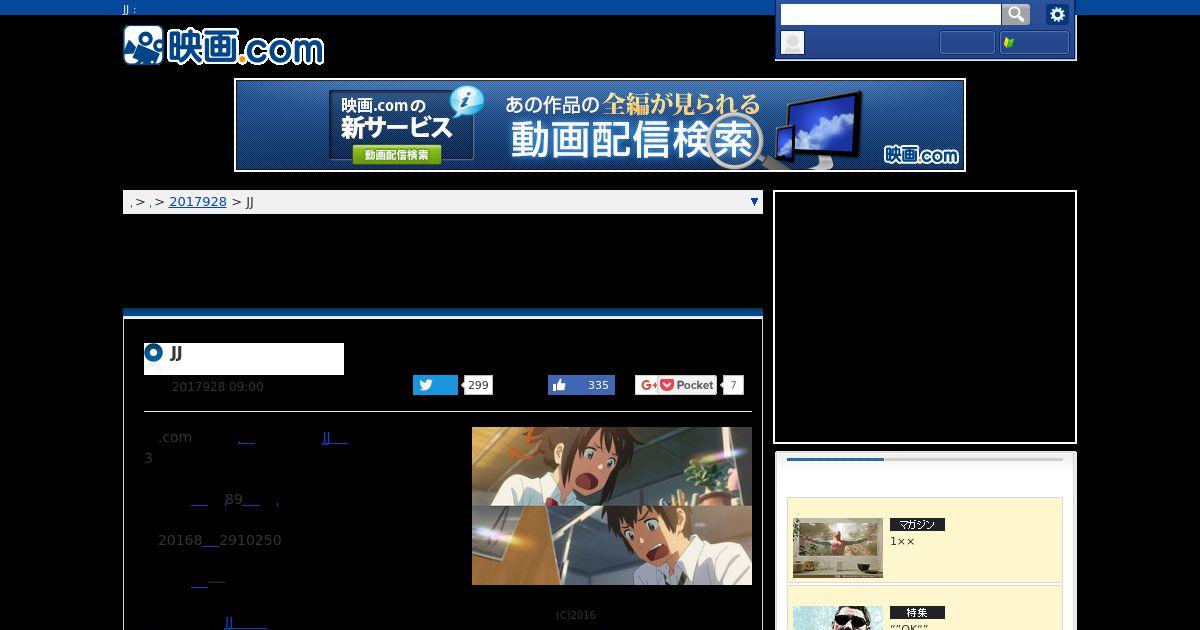
Task: Focus the search text field in the header
Action: tap(890, 14)
